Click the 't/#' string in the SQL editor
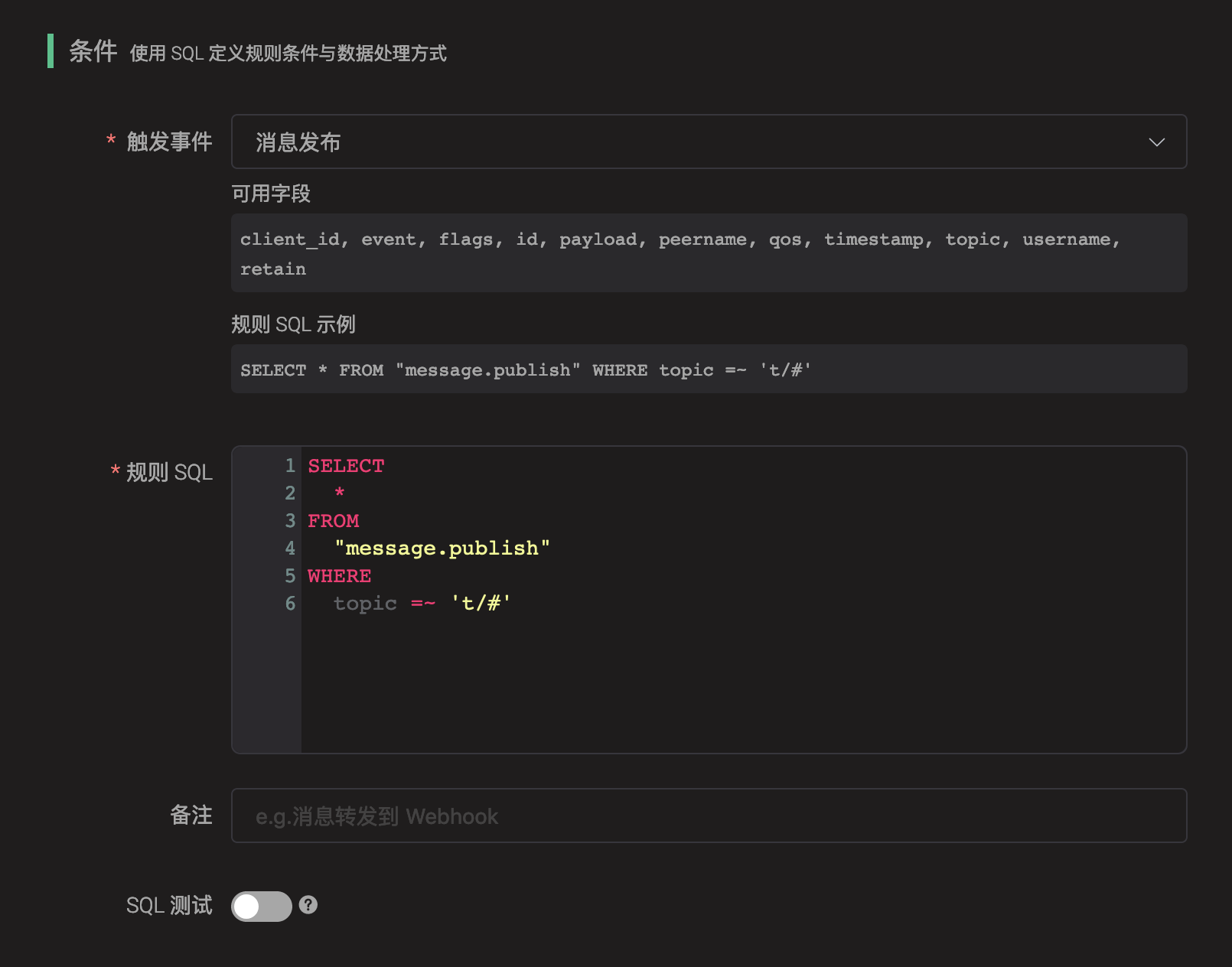The height and width of the screenshot is (967, 1232). pos(481,604)
